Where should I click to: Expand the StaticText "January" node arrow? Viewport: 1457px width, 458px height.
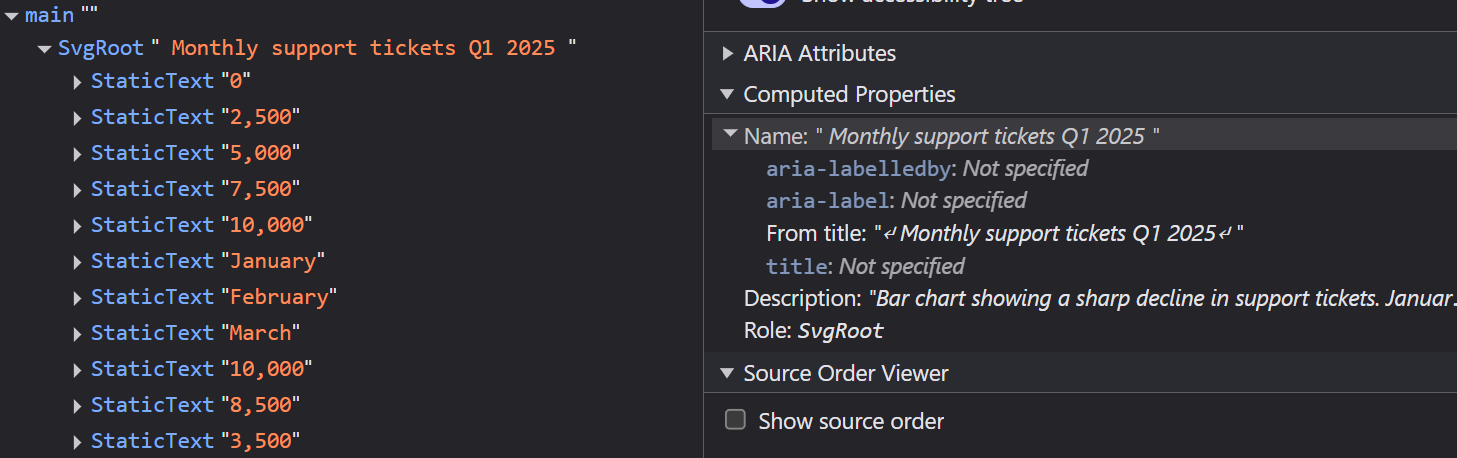click(77, 264)
